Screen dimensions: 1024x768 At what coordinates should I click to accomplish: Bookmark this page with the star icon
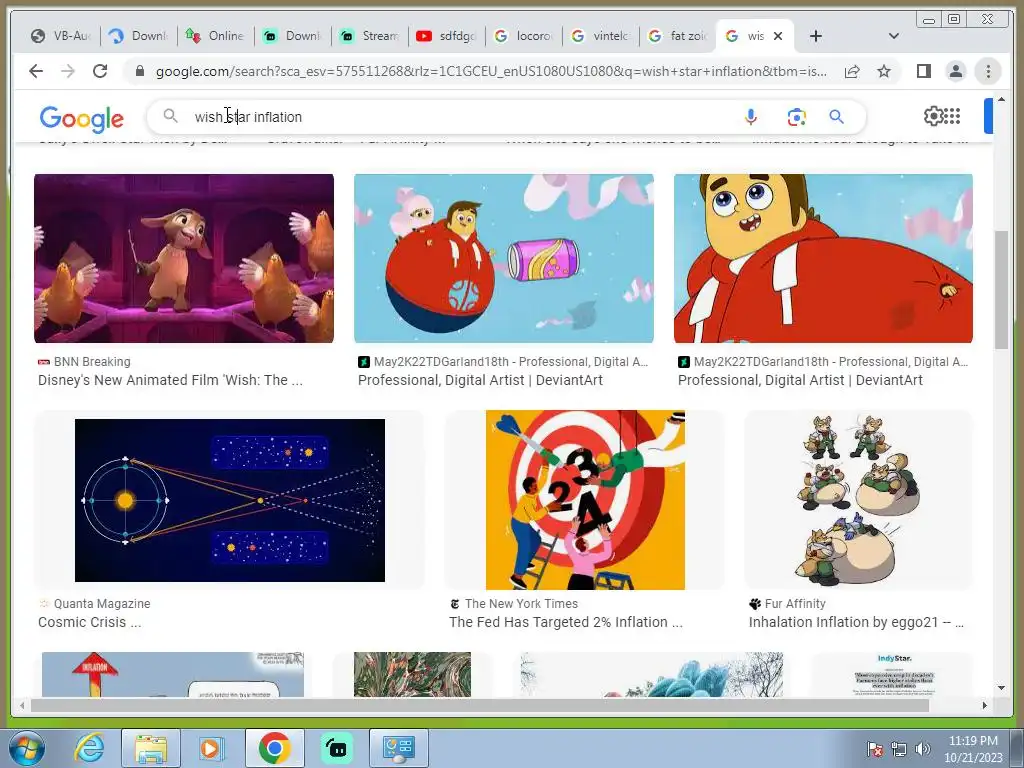[x=884, y=71]
